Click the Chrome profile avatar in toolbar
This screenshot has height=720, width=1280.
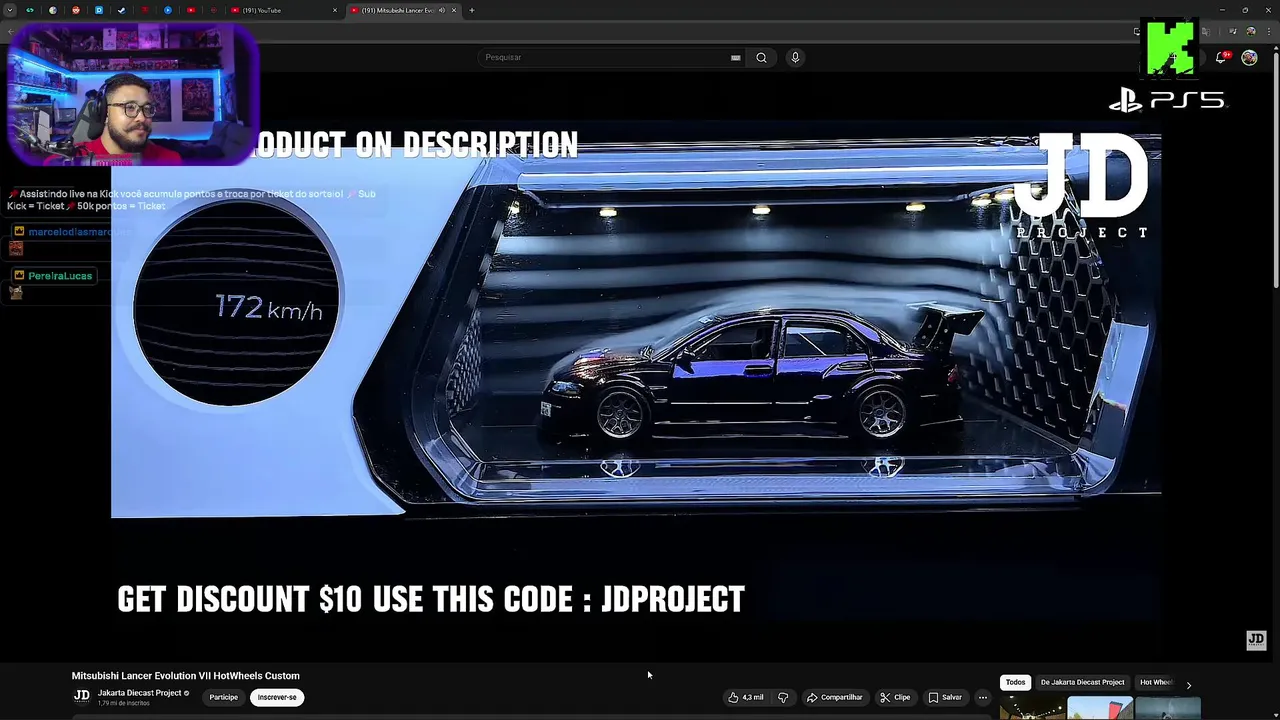click(1249, 31)
